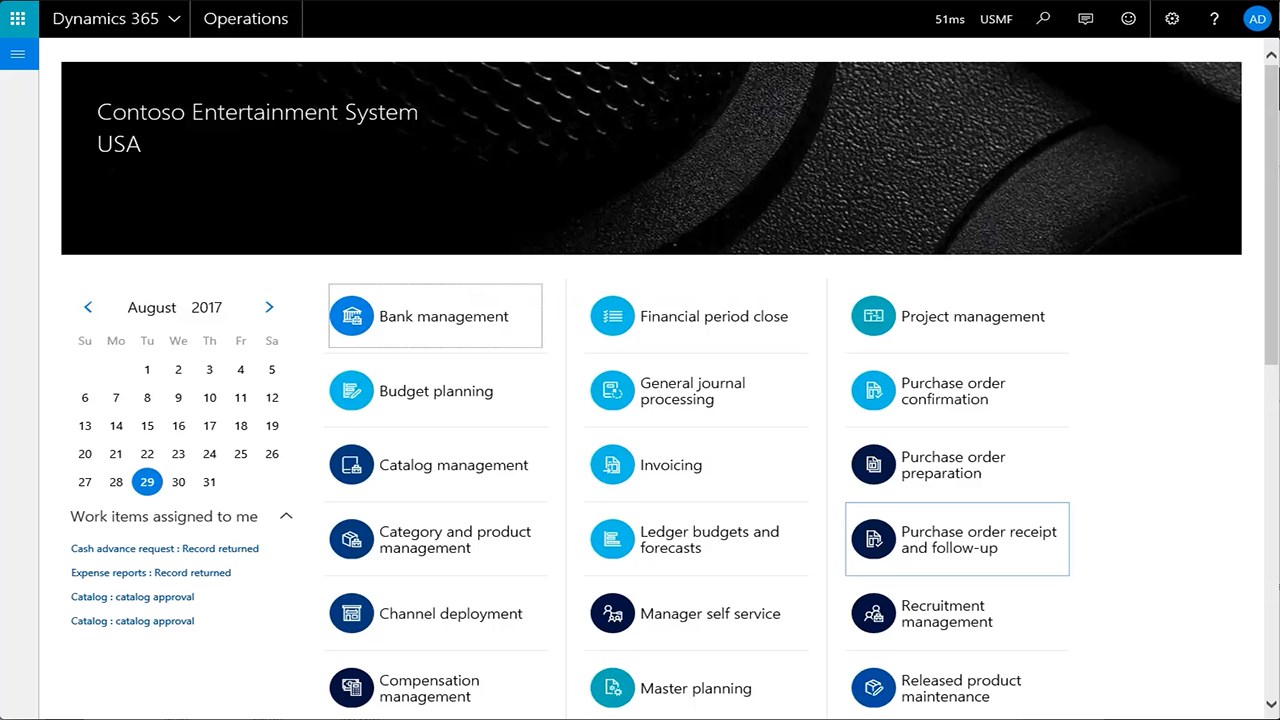The height and width of the screenshot is (720, 1280).
Task: Click the General journal processing icon
Action: [613, 391]
